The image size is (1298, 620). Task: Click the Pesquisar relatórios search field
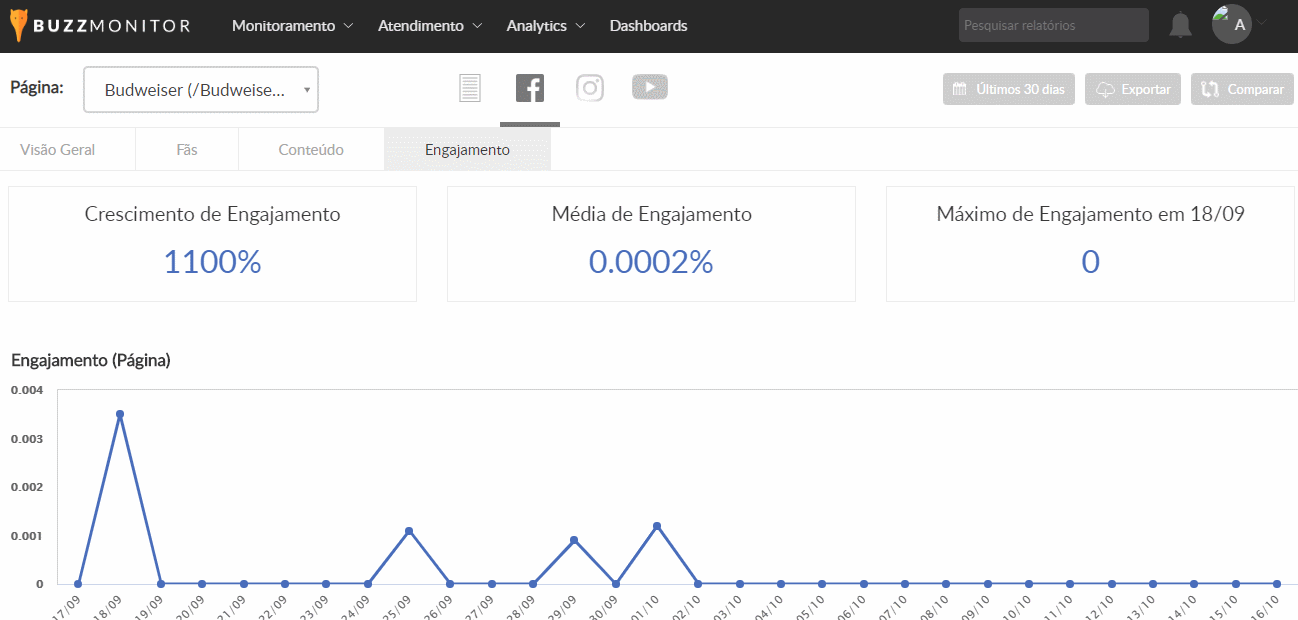pyautogui.click(x=1053, y=25)
